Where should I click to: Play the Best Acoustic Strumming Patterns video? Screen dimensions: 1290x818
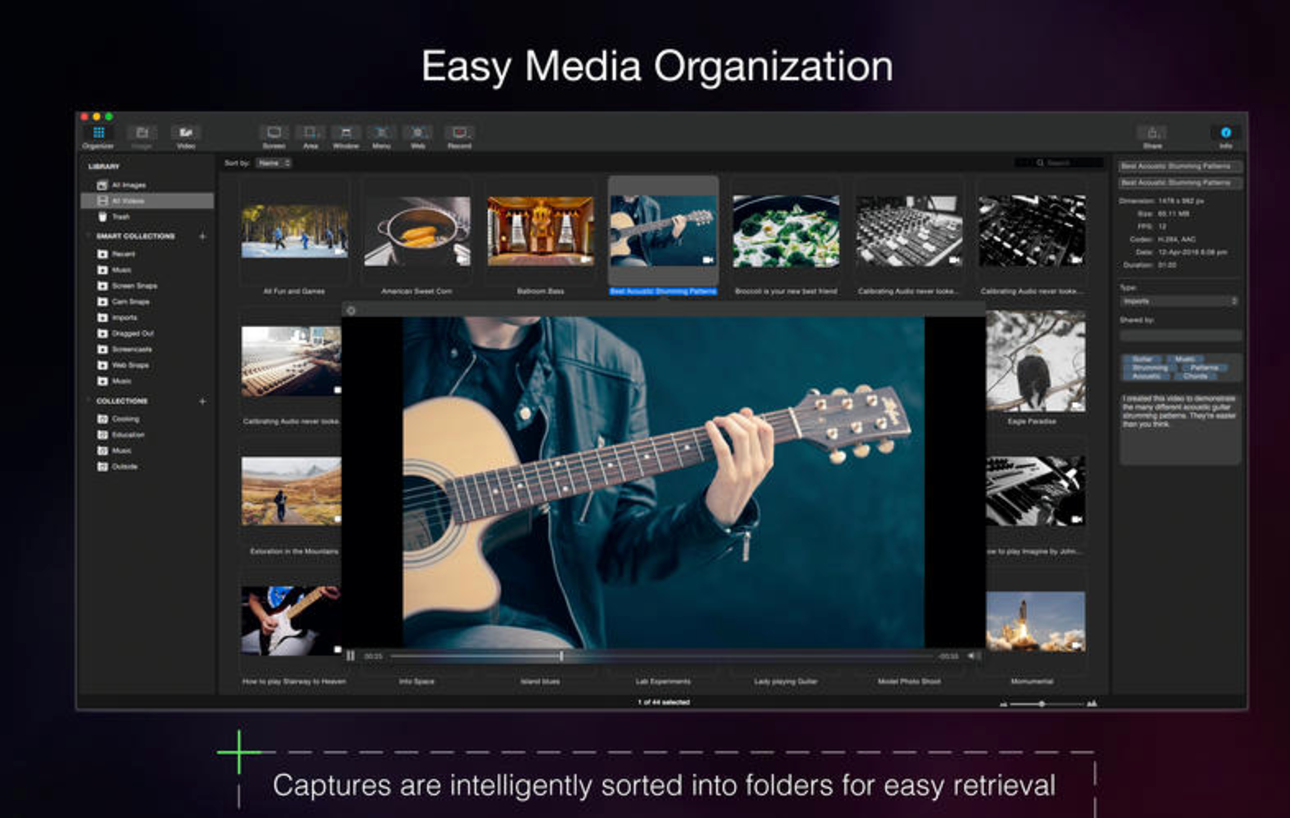pyautogui.click(x=663, y=228)
